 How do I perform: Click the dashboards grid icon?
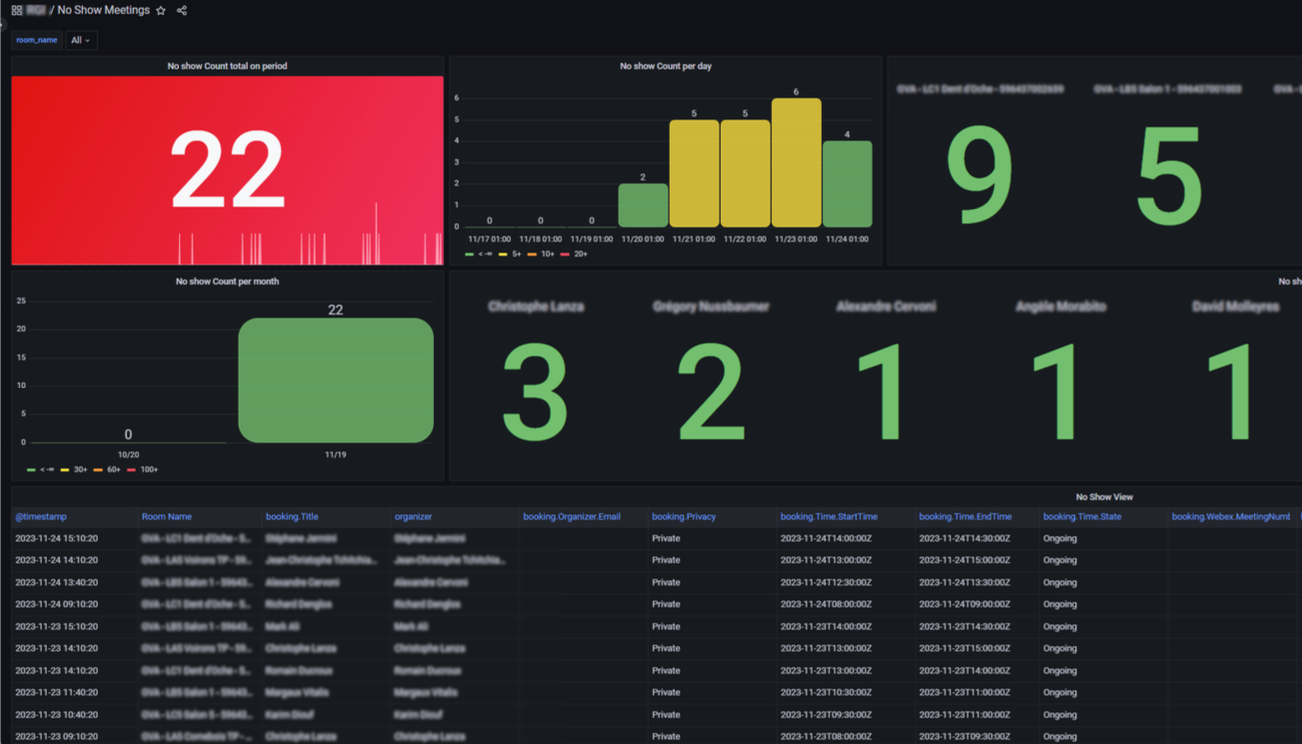(17, 11)
